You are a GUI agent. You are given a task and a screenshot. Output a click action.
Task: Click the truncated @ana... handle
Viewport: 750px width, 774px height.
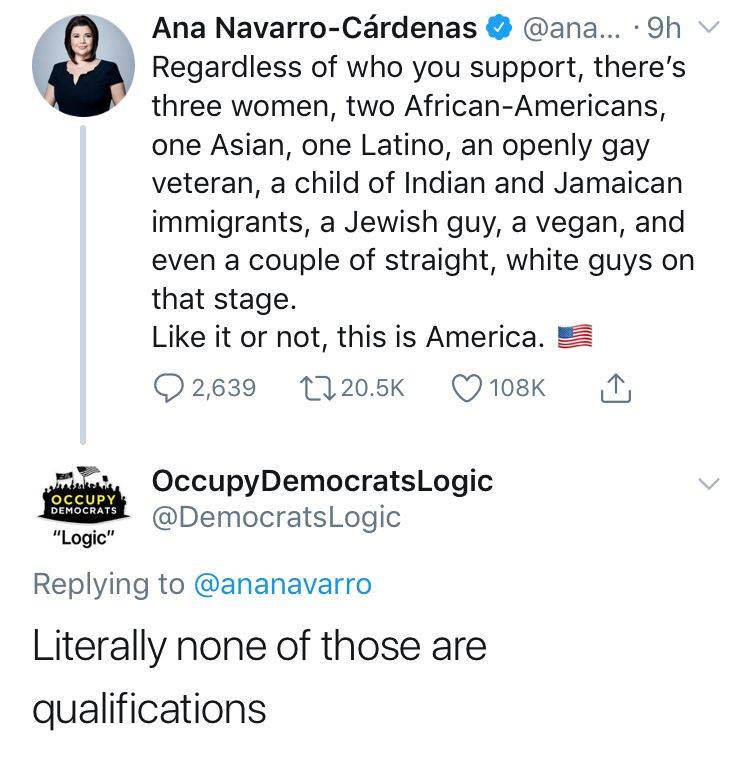[572, 29]
